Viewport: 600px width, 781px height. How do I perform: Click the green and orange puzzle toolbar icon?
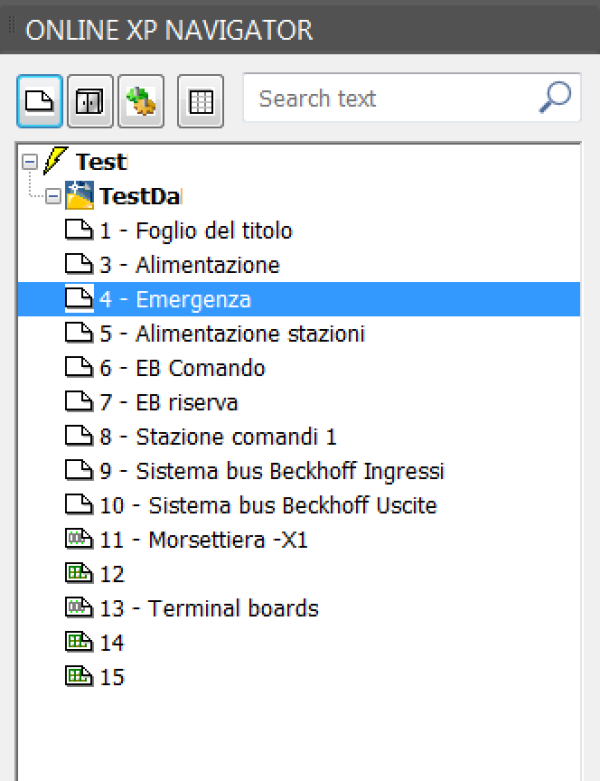click(x=141, y=101)
